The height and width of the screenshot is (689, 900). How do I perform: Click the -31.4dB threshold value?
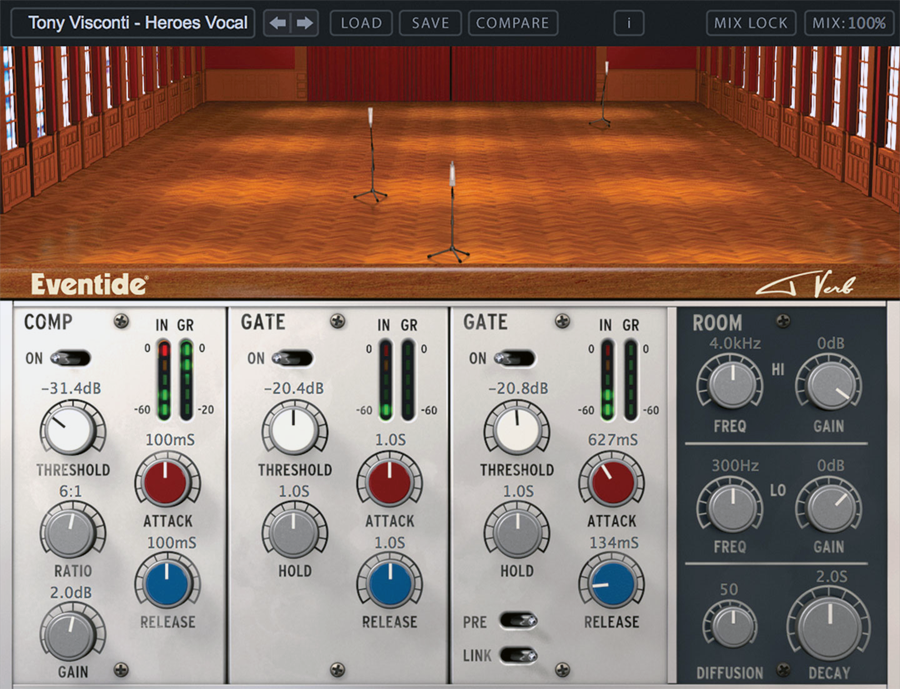(x=71, y=389)
